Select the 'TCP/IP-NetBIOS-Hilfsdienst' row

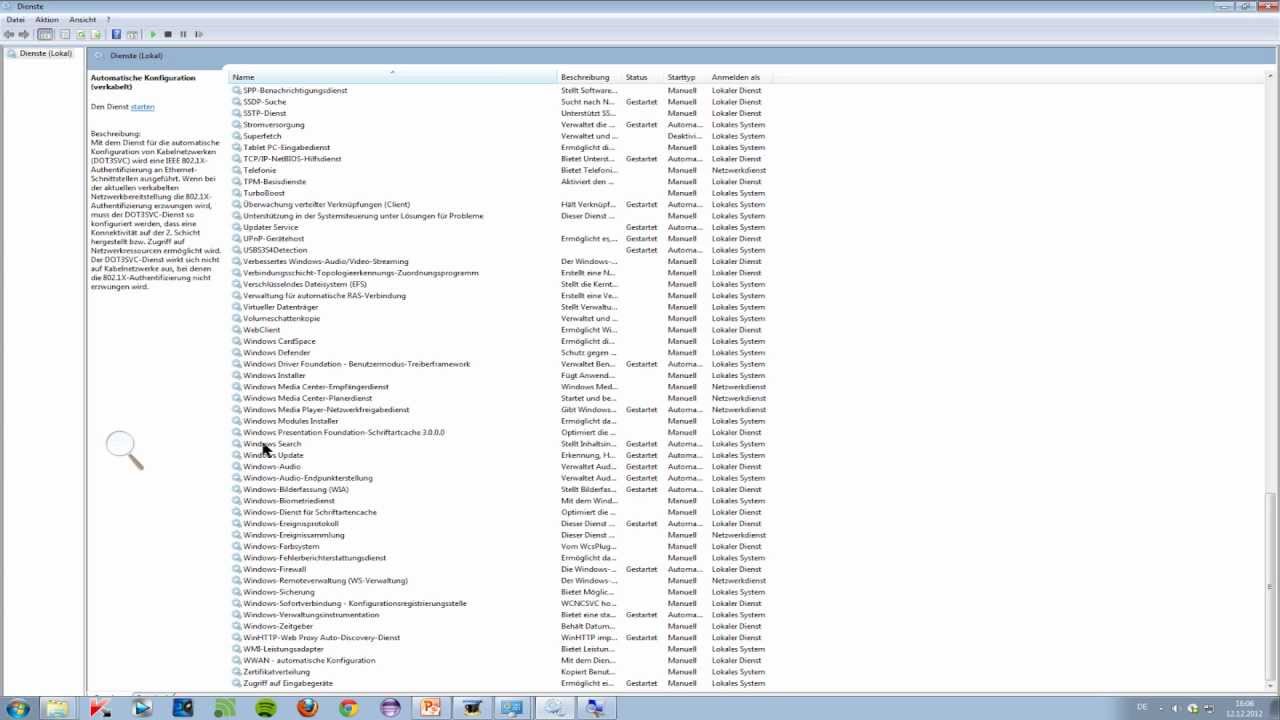pyautogui.click(x=503, y=159)
